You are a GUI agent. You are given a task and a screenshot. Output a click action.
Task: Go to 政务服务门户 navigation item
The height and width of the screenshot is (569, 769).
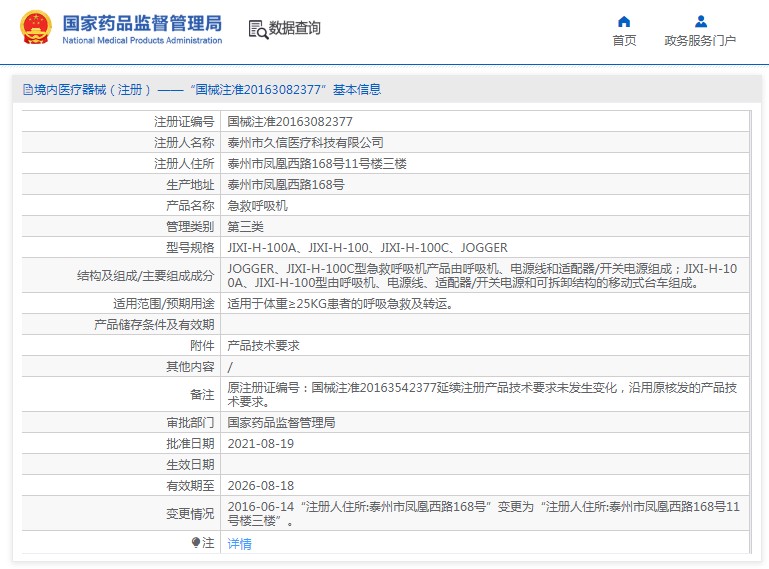pyautogui.click(x=700, y=41)
